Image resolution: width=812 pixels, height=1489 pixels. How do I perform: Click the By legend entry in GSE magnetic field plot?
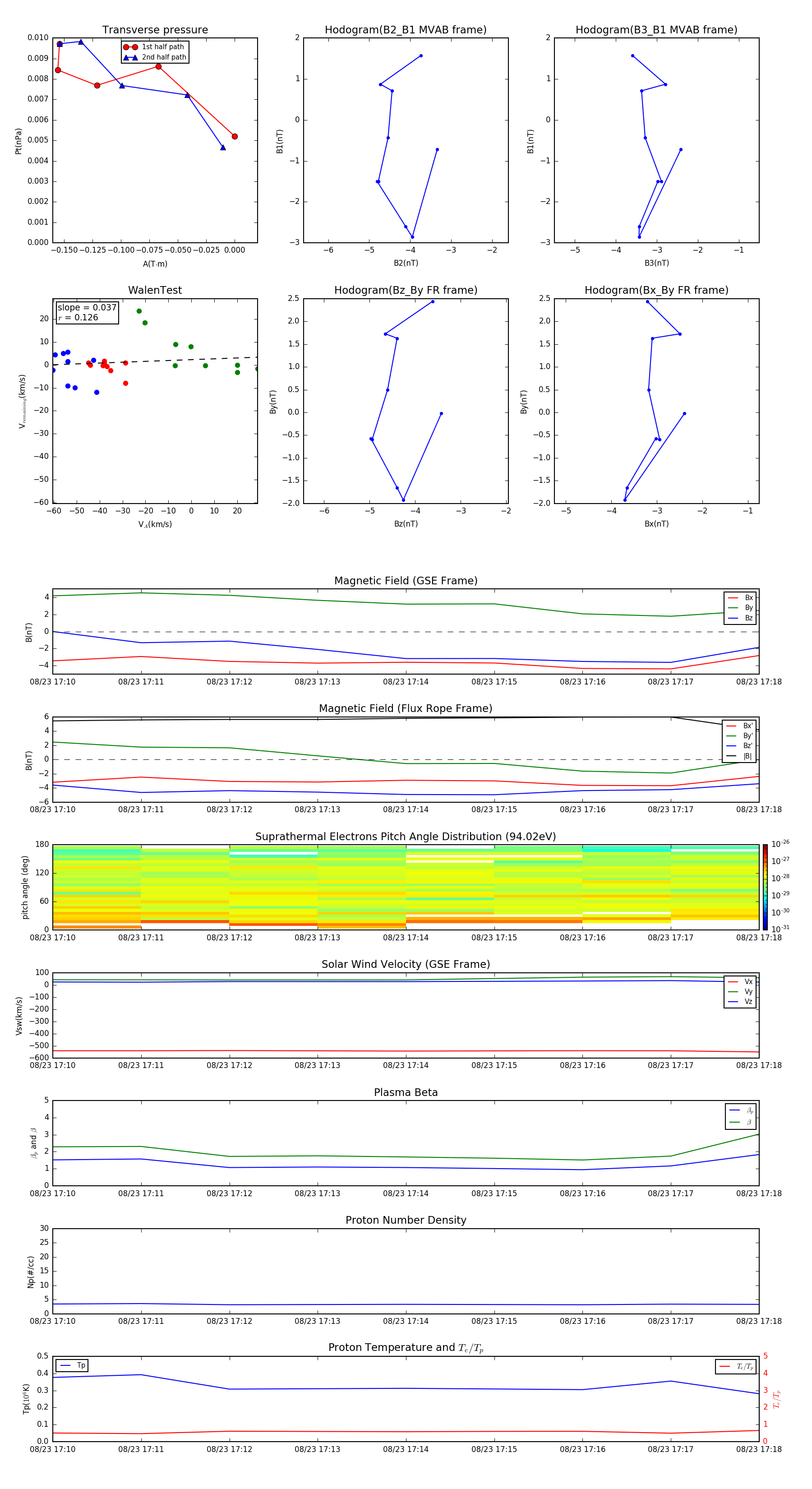pyautogui.click(x=740, y=607)
